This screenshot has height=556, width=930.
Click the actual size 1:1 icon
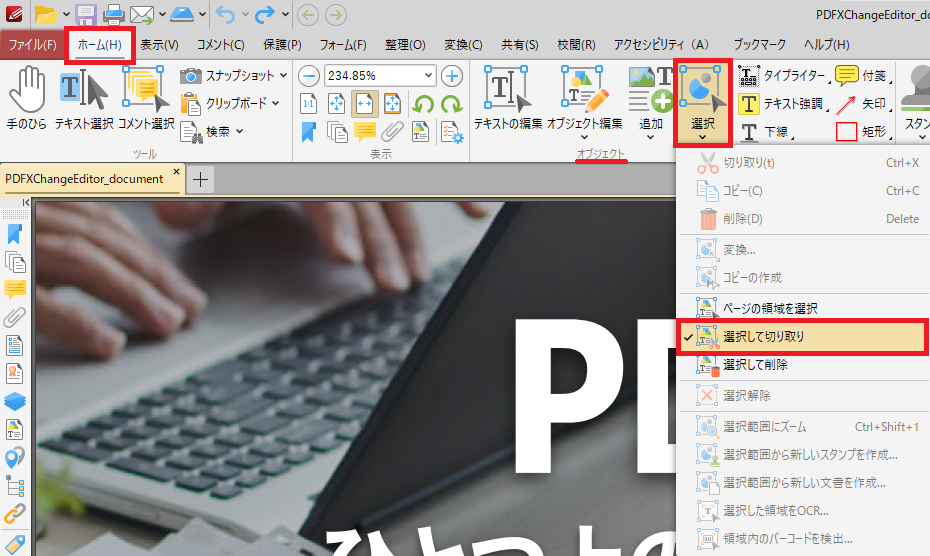pos(308,104)
